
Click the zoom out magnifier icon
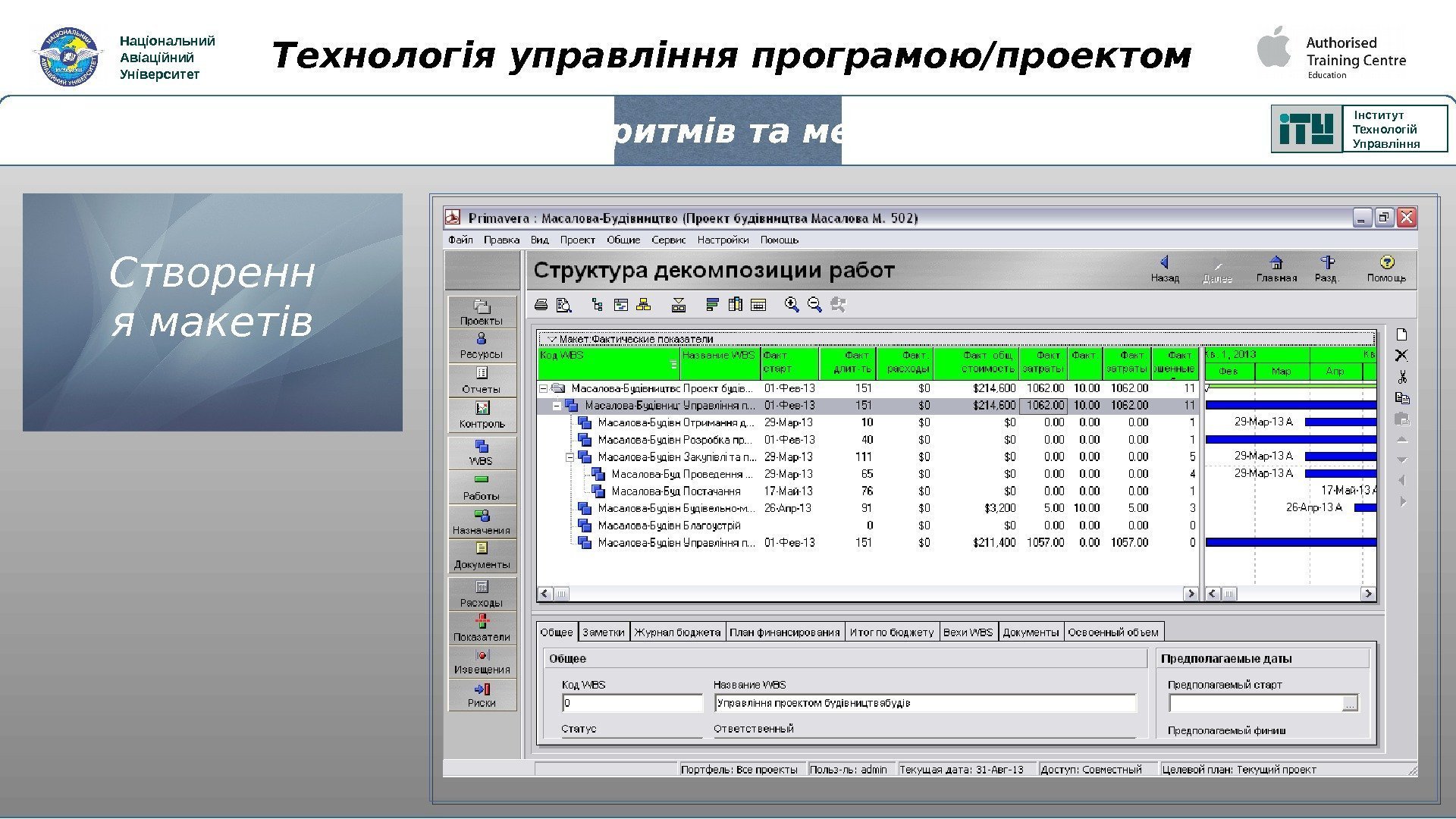[815, 305]
